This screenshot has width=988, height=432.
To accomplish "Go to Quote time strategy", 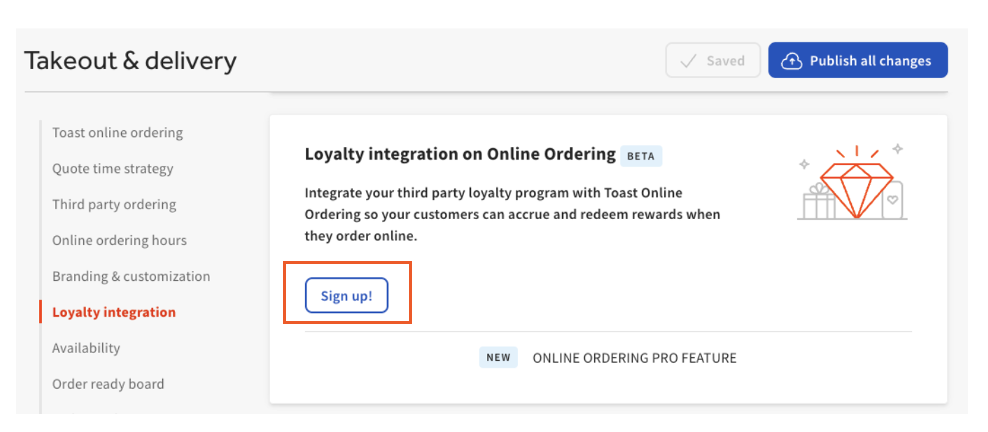I will tap(113, 169).
